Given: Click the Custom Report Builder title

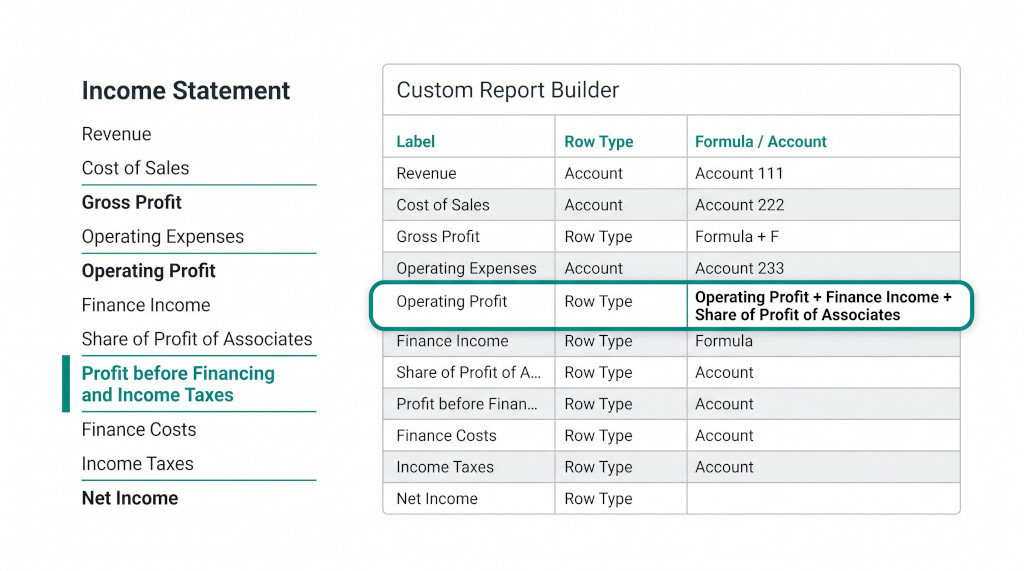Looking at the screenshot, I should tap(507, 90).
